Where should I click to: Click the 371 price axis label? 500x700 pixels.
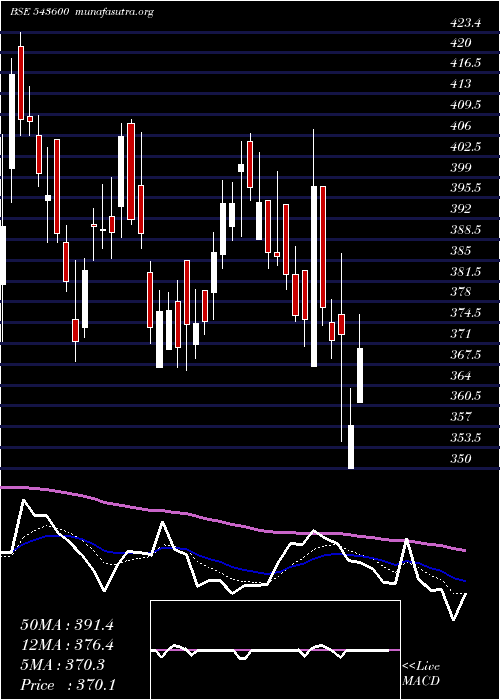461,333
